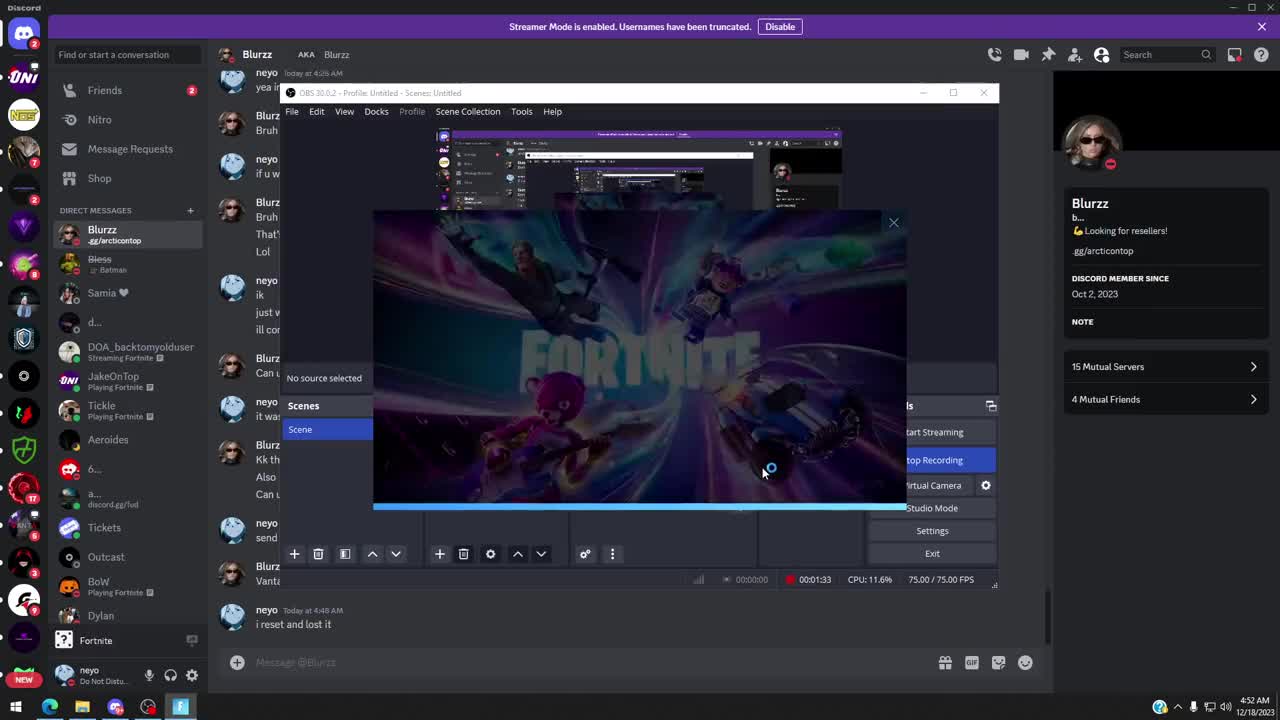Configure Virtual Camera gear icon in OBS

[985, 486]
